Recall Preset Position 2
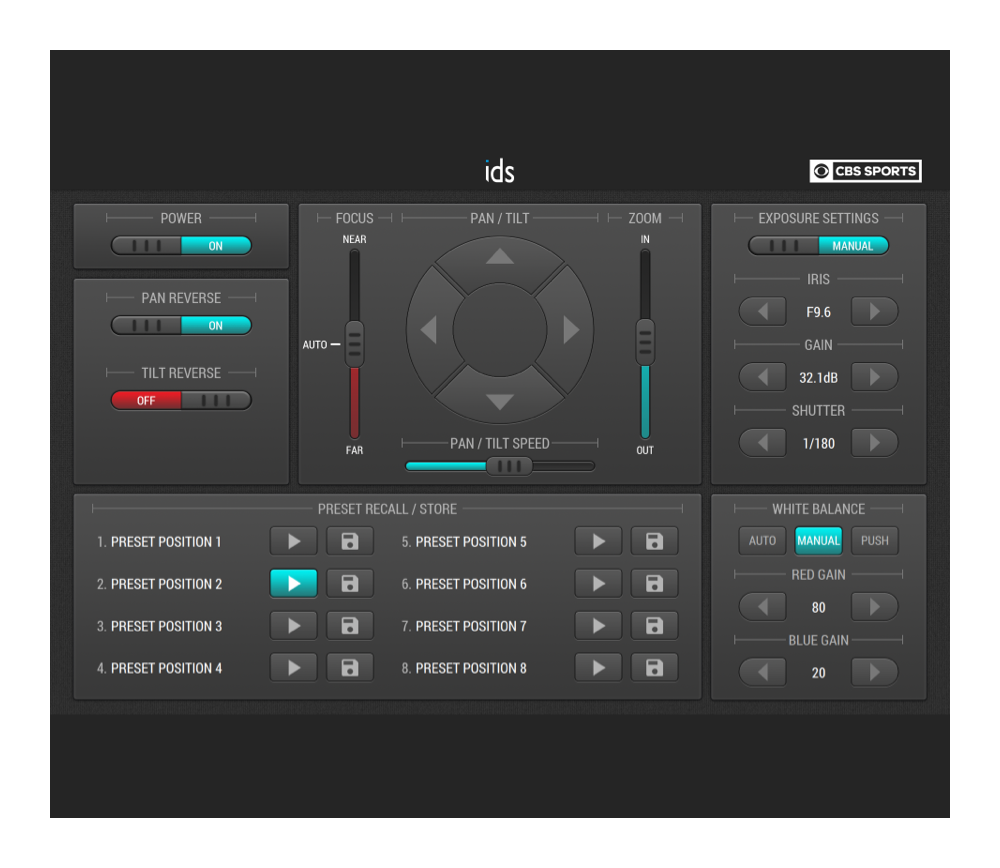1000x868 pixels. click(293, 583)
